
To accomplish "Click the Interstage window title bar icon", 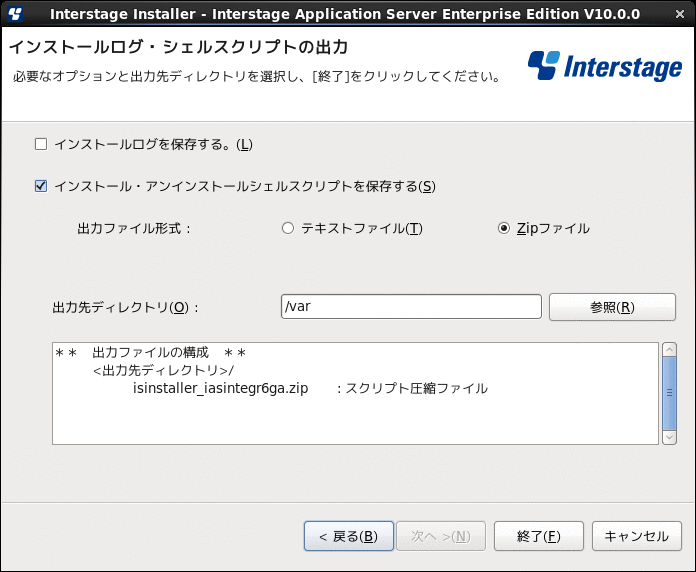I will [15, 14].
